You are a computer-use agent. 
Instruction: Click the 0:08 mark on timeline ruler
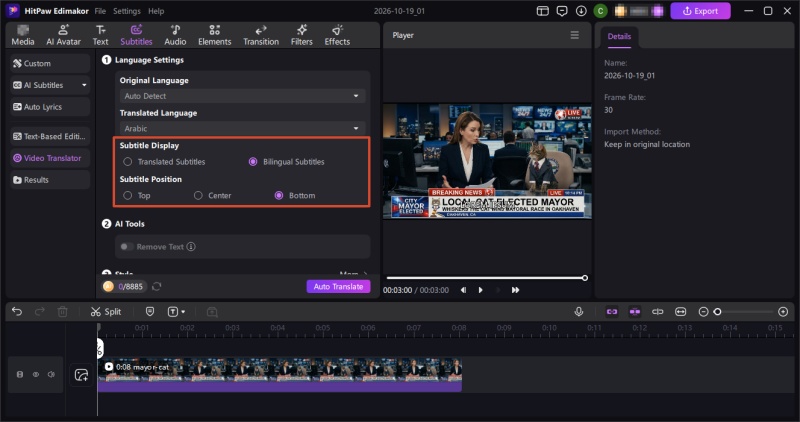pyautogui.click(x=459, y=328)
